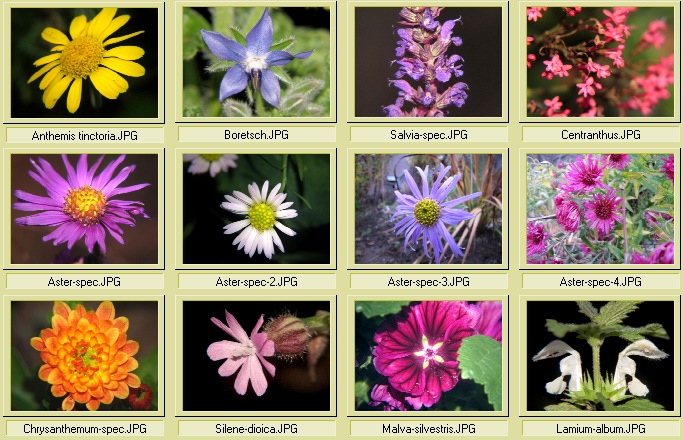
Task: Click the Chrysanthemum-spec.JPG filename label
Action: tap(84, 429)
